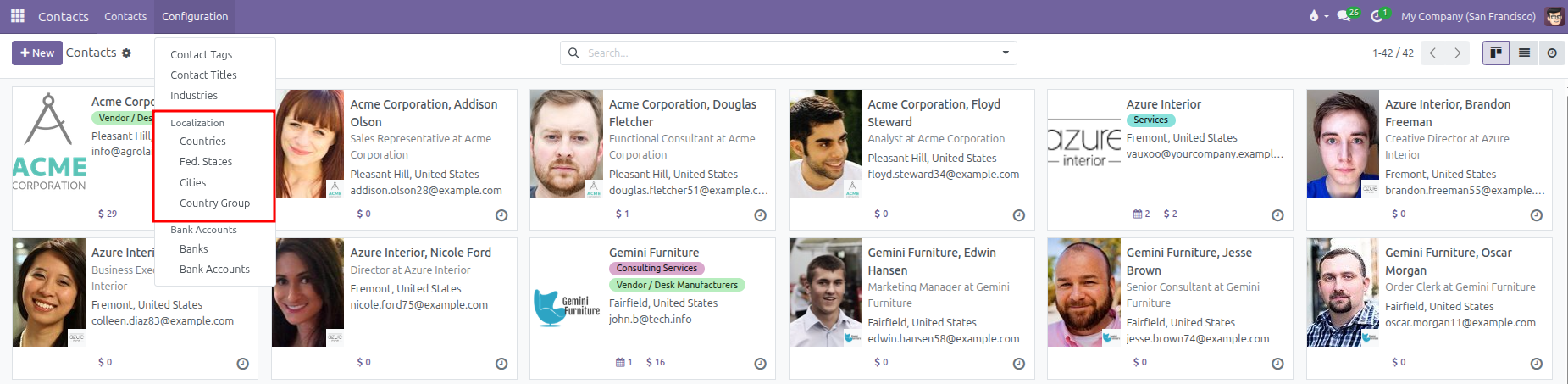Switch to Kanban view

click(1496, 53)
